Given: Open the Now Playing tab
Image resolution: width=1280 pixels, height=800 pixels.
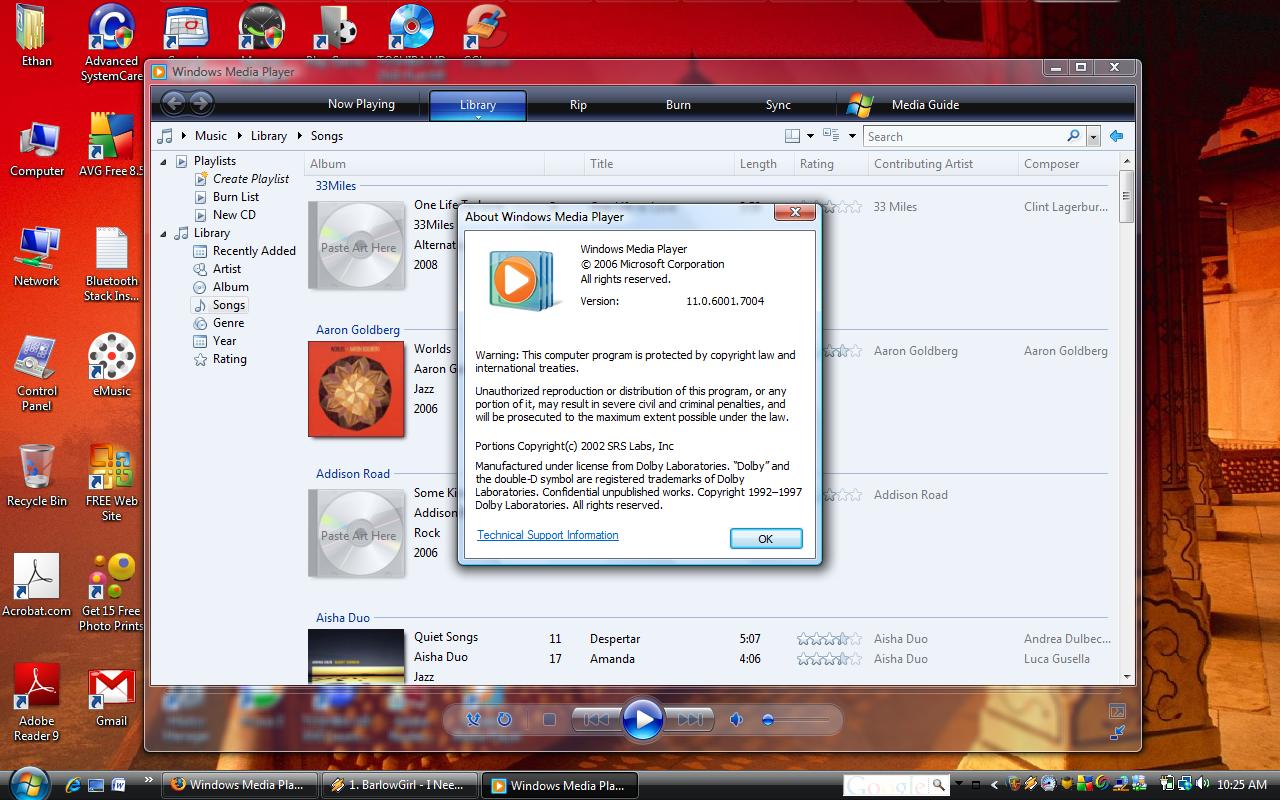Looking at the screenshot, I should 361,104.
